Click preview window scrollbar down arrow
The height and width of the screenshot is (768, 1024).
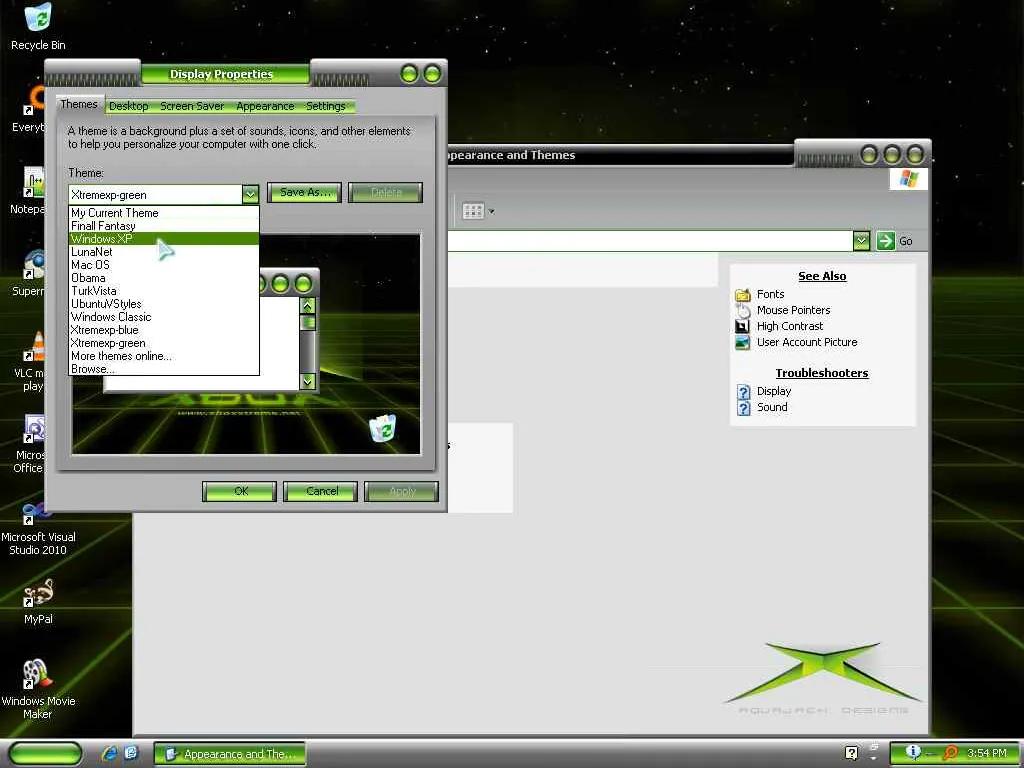tap(308, 381)
